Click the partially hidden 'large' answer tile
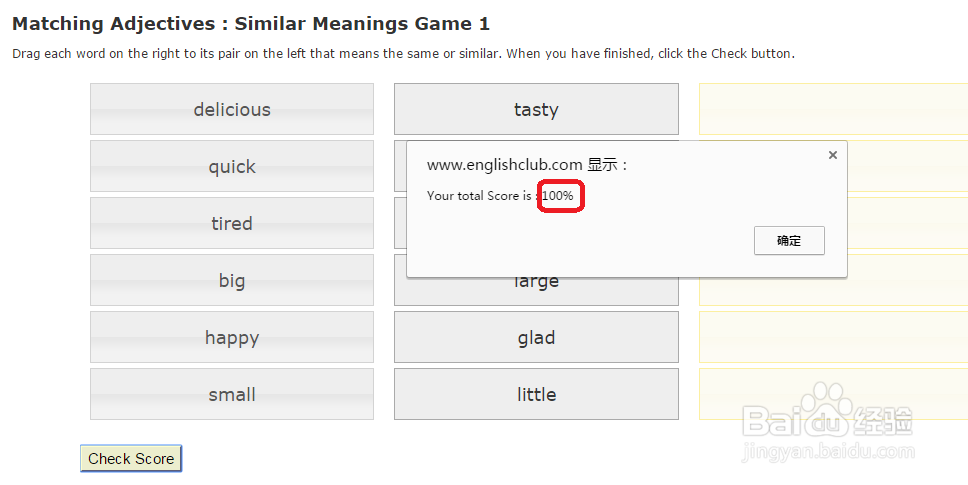Screen dimensions: 968x485 pos(536,291)
